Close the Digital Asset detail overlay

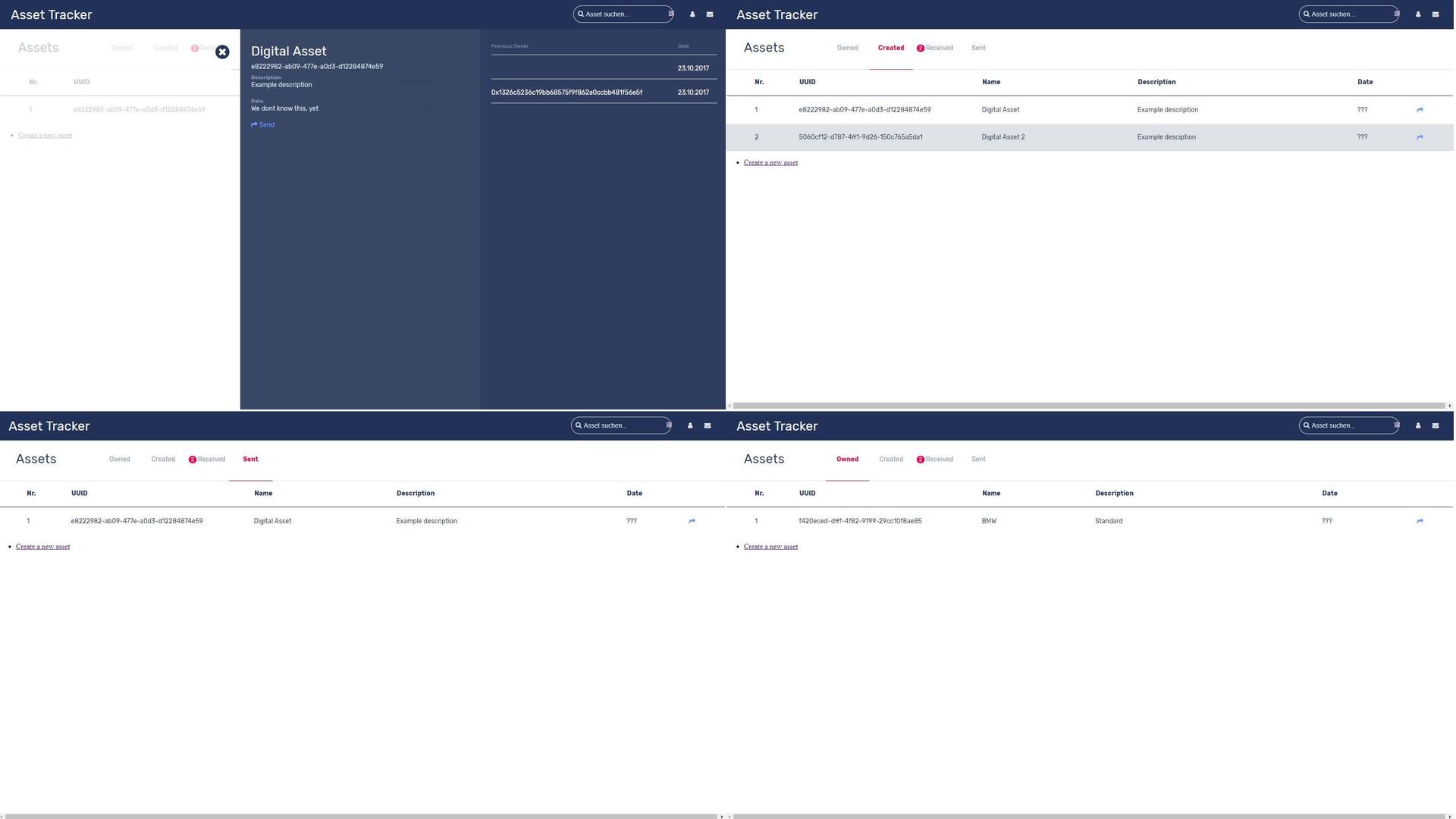[x=222, y=52]
